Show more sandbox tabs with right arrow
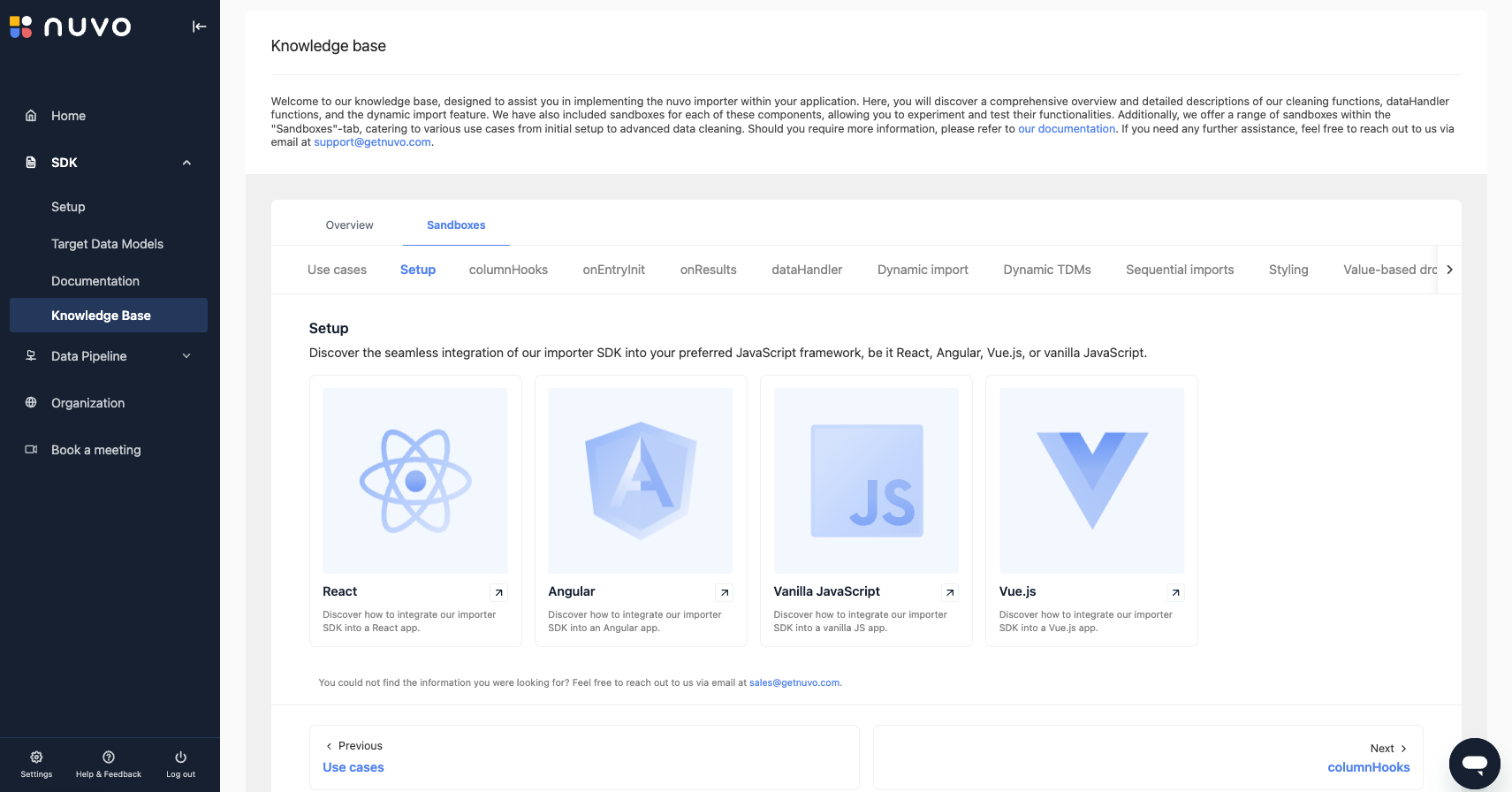The image size is (1512, 792). [1449, 270]
